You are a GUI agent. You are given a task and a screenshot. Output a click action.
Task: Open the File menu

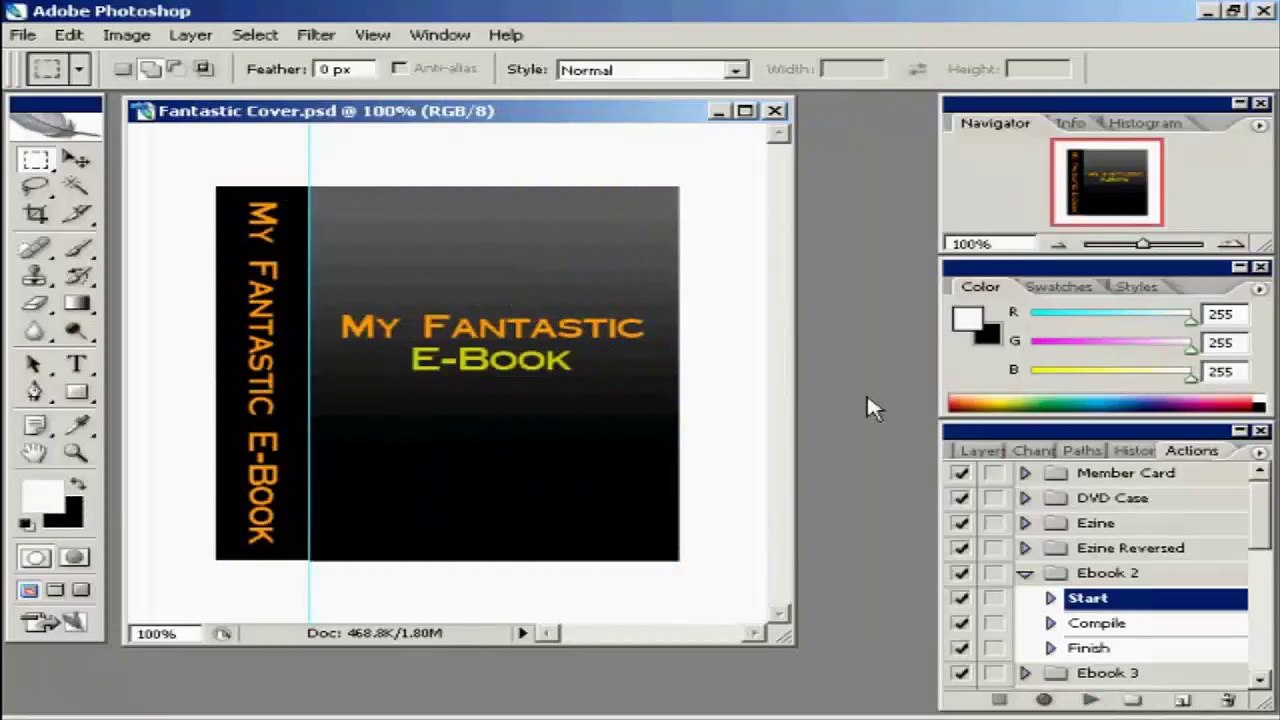coord(23,35)
